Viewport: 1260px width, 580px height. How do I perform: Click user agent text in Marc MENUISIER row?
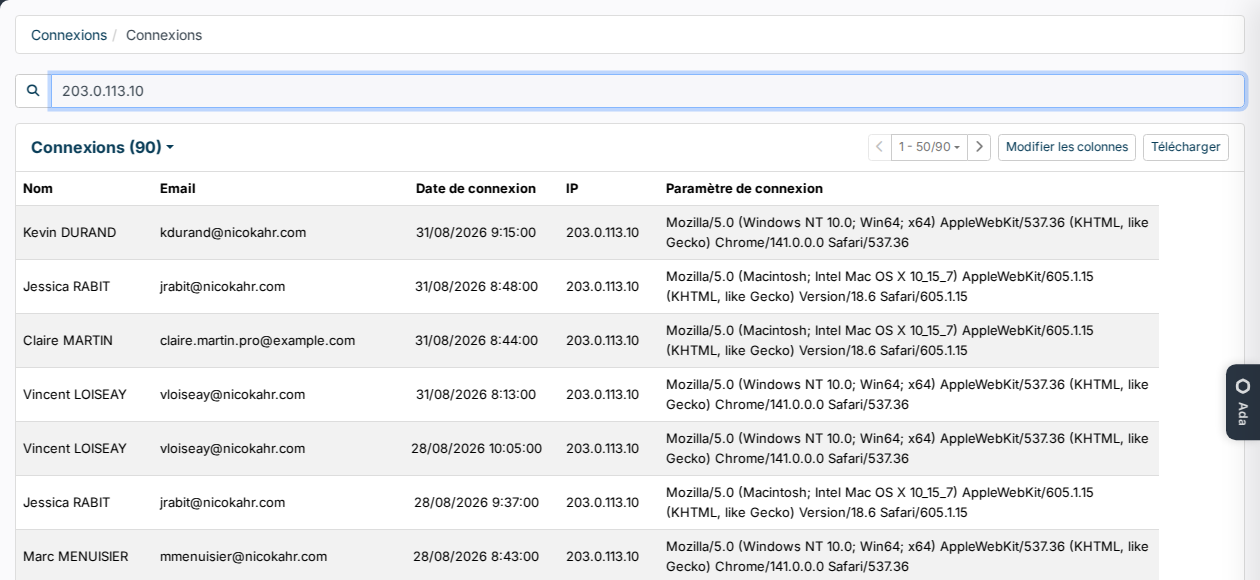907,556
